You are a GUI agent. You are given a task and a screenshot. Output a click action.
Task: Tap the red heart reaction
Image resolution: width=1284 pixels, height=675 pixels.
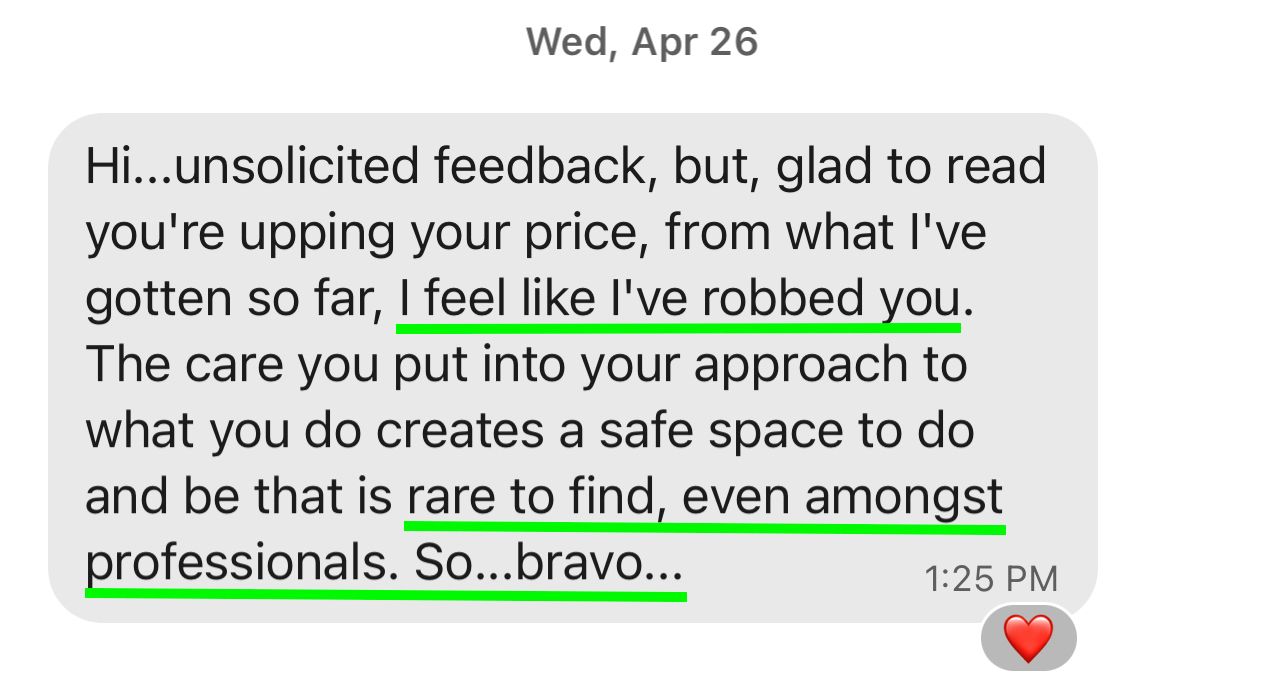coord(1028,638)
